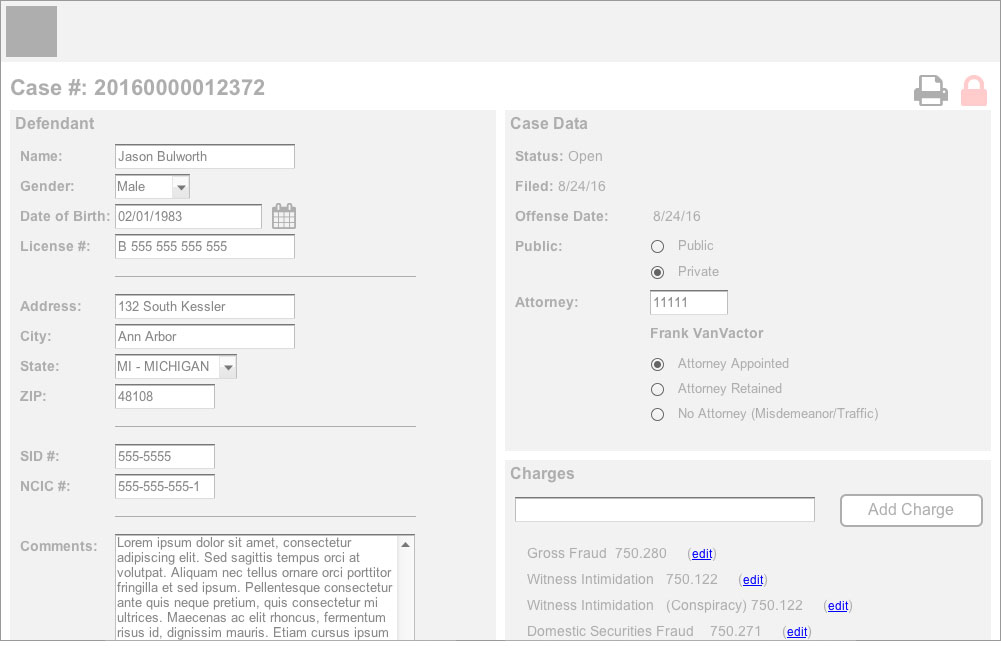Open the Gender dropdown

pyautogui.click(x=180, y=187)
